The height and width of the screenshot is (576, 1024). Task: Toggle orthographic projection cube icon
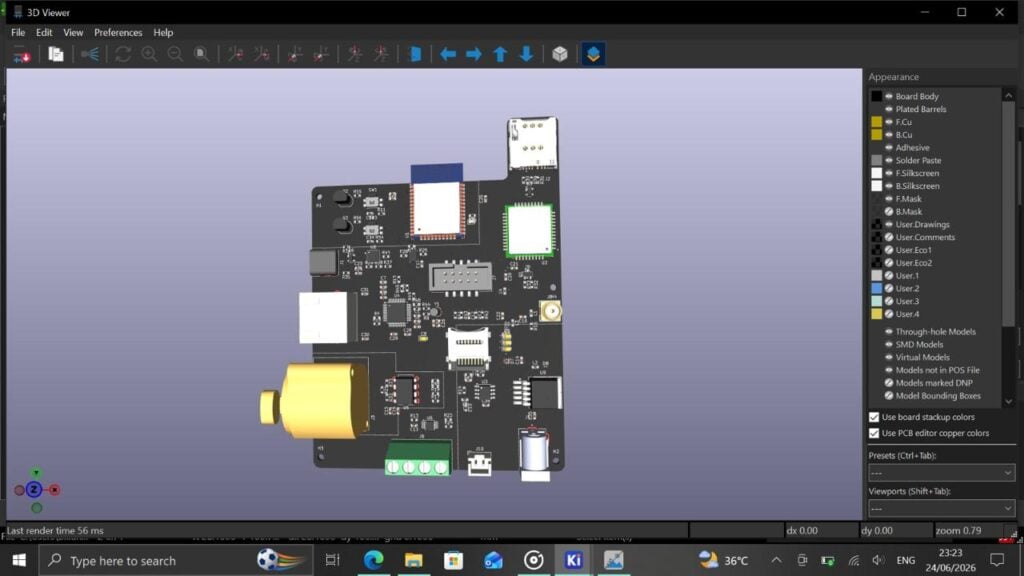(x=560, y=54)
